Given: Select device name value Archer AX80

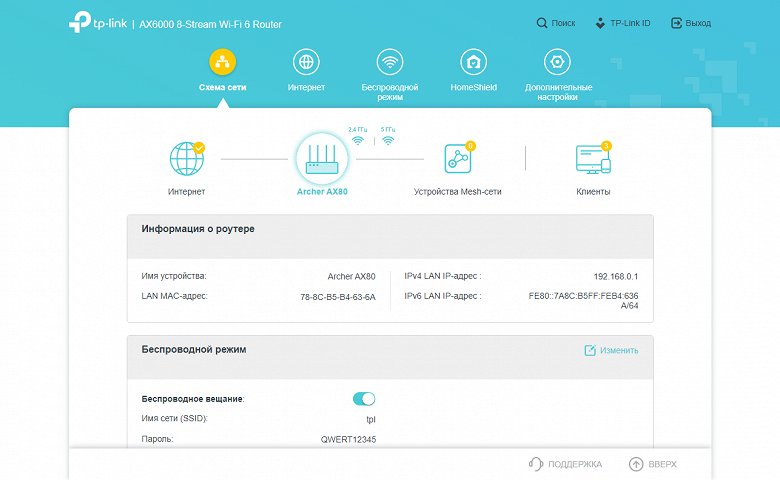Looking at the screenshot, I should (x=351, y=277).
